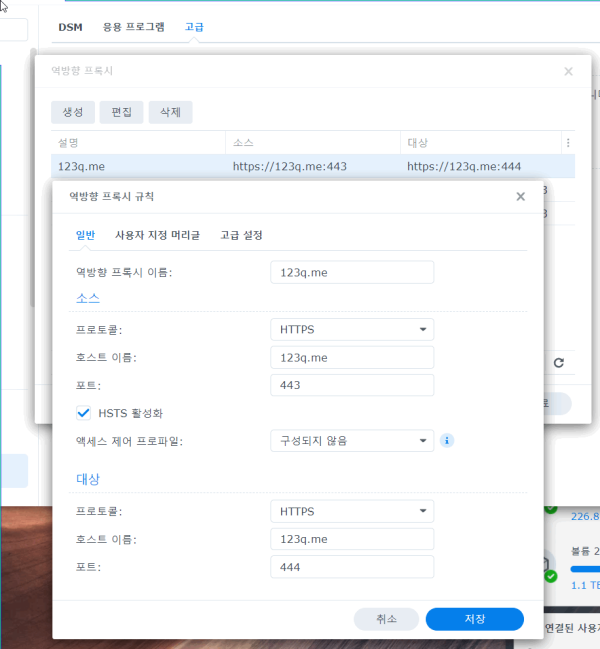Viewport: 600px width, 649px height.
Task: Close the 역방향 프록시 window
Action: pyautogui.click(x=568, y=72)
